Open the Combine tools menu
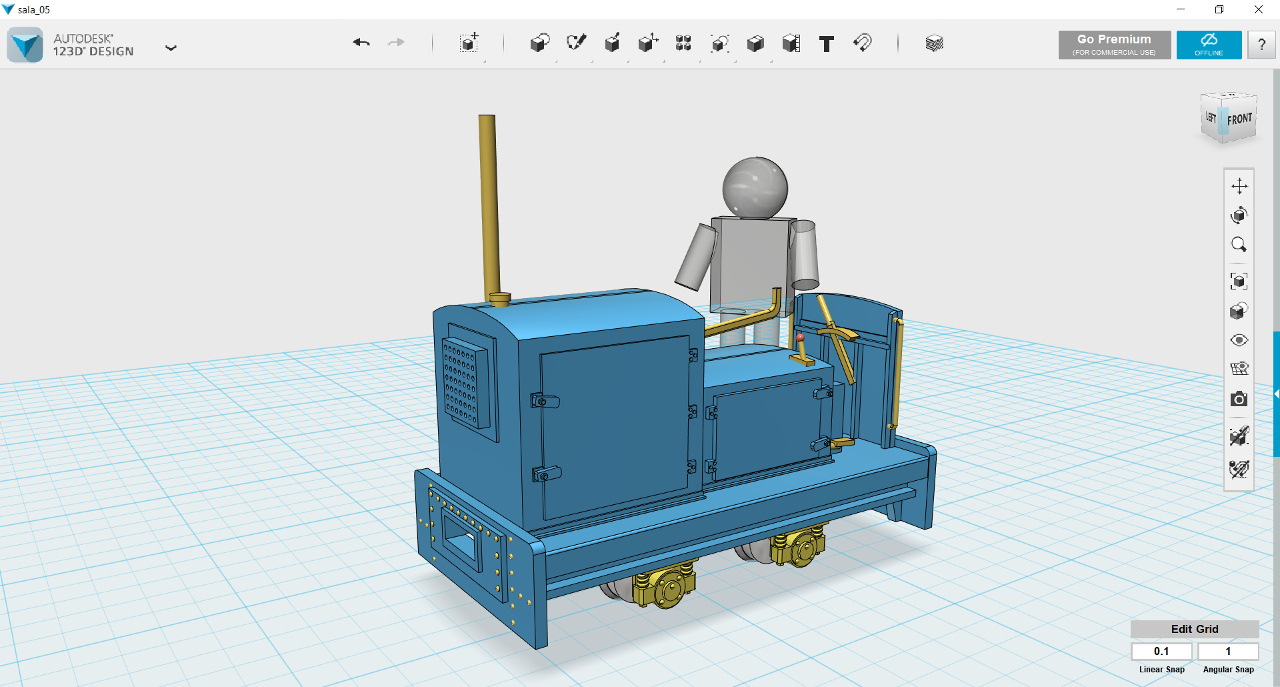 (x=755, y=43)
